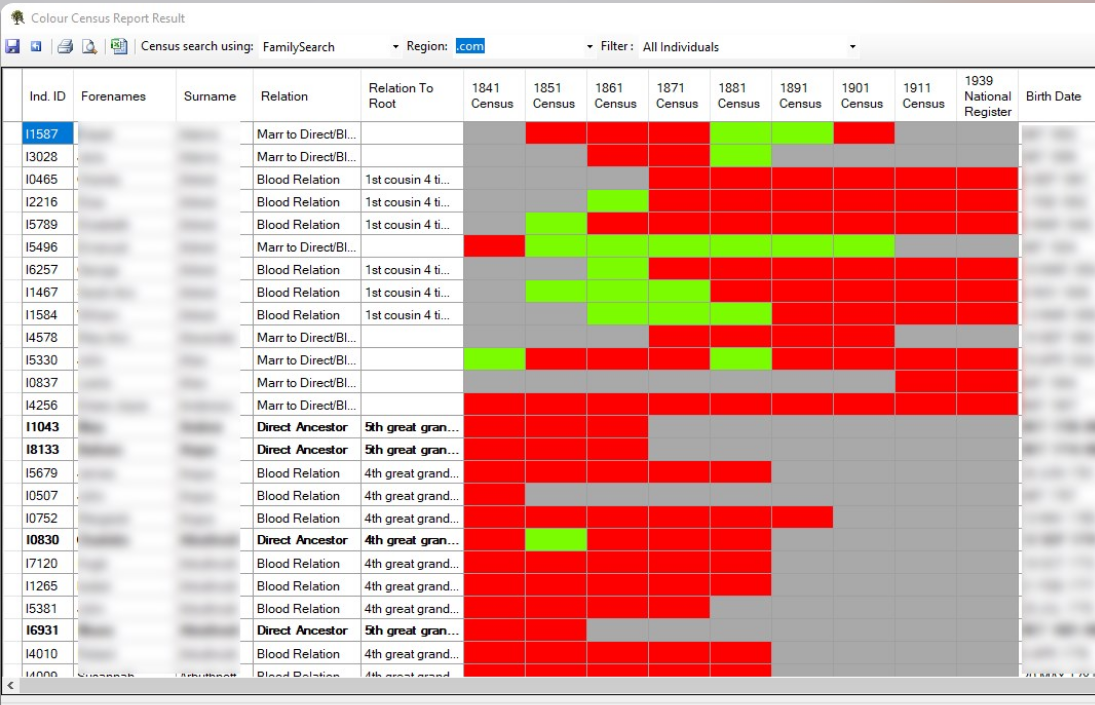Select Direct Ancestor row I0830
Viewport: 1095px width, 705px height.
(x=44, y=540)
